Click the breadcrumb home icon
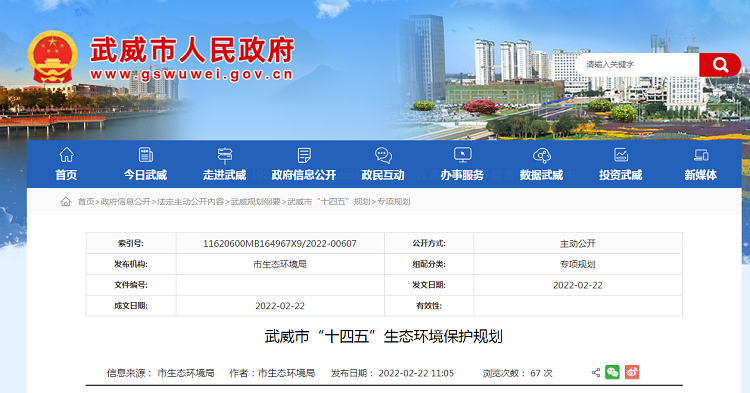Image resolution: width=750 pixels, height=393 pixels. [x=66, y=202]
